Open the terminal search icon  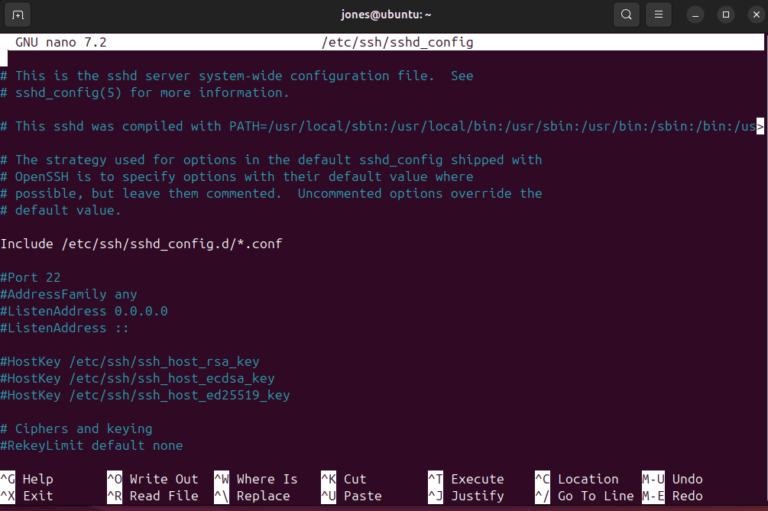626,15
